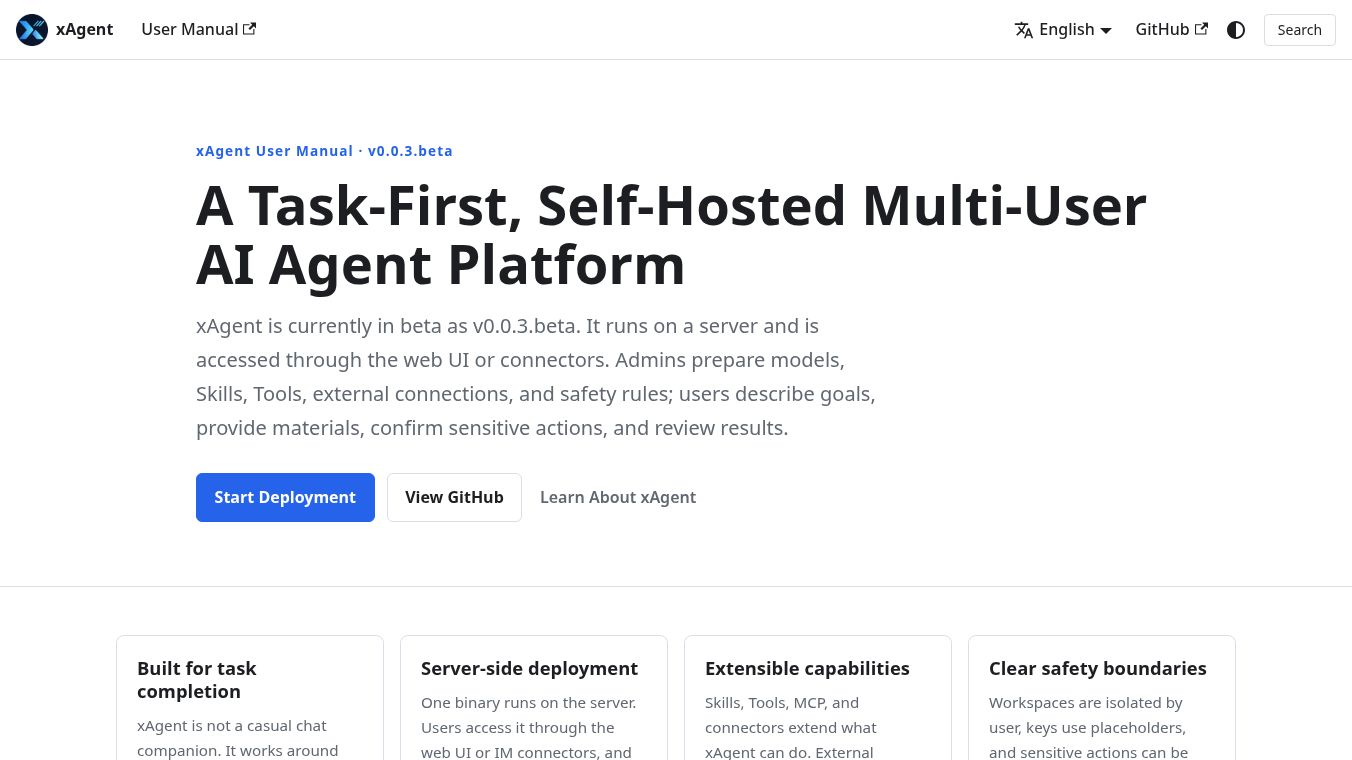Open the Search box
The width and height of the screenshot is (1352, 760).
pos(1300,30)
